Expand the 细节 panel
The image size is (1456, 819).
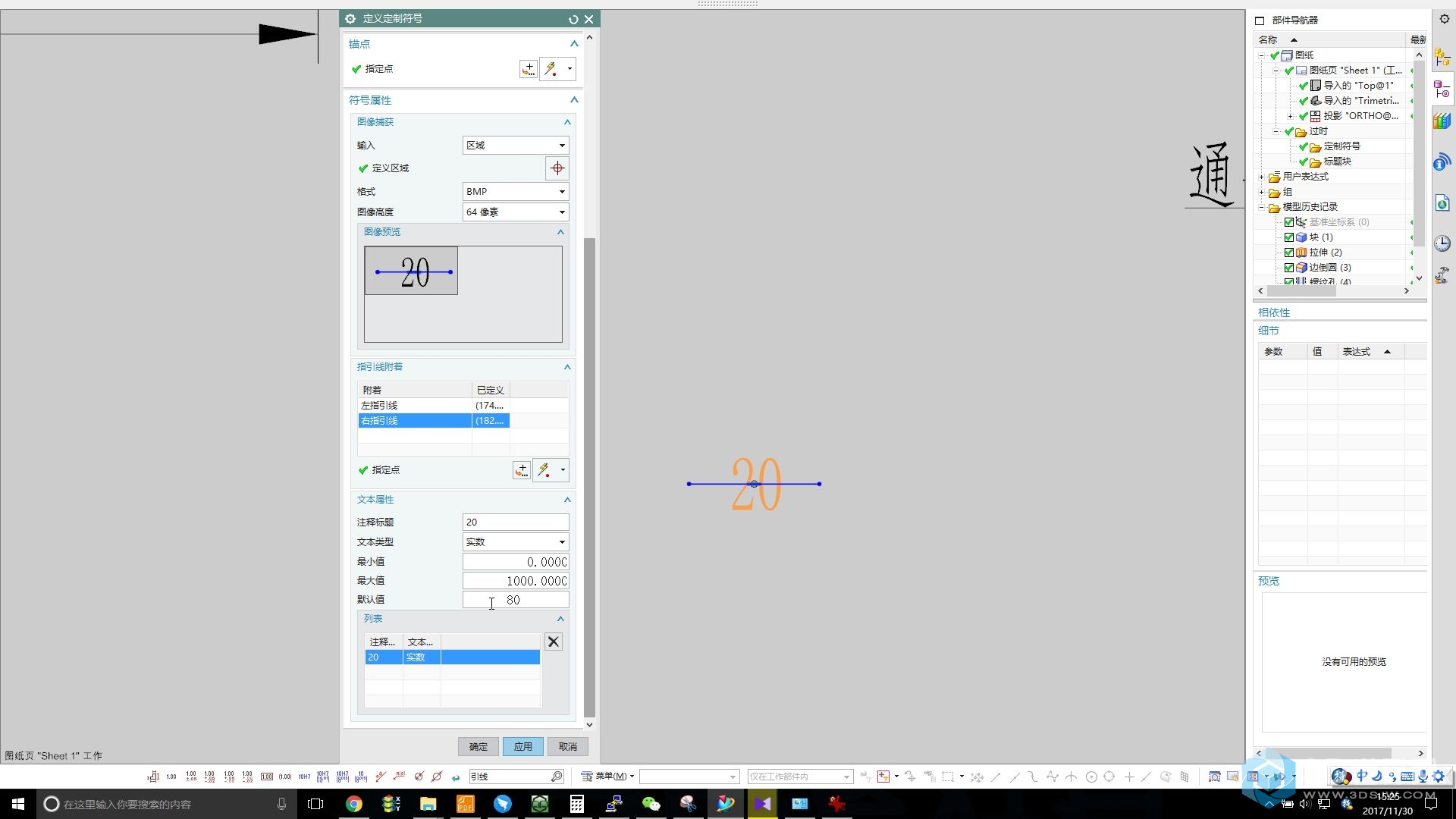coord(1269,331)
